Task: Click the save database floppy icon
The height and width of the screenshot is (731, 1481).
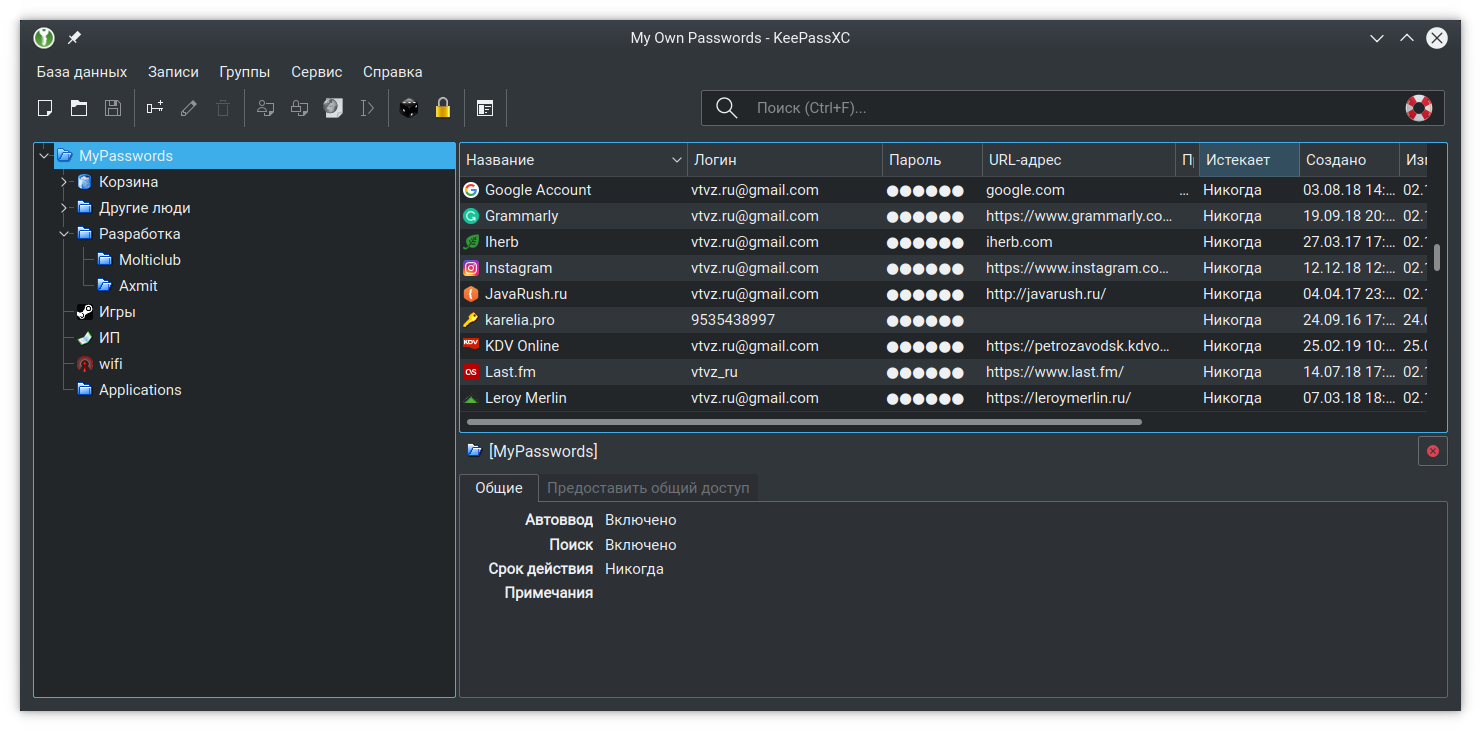Action: 113,108
